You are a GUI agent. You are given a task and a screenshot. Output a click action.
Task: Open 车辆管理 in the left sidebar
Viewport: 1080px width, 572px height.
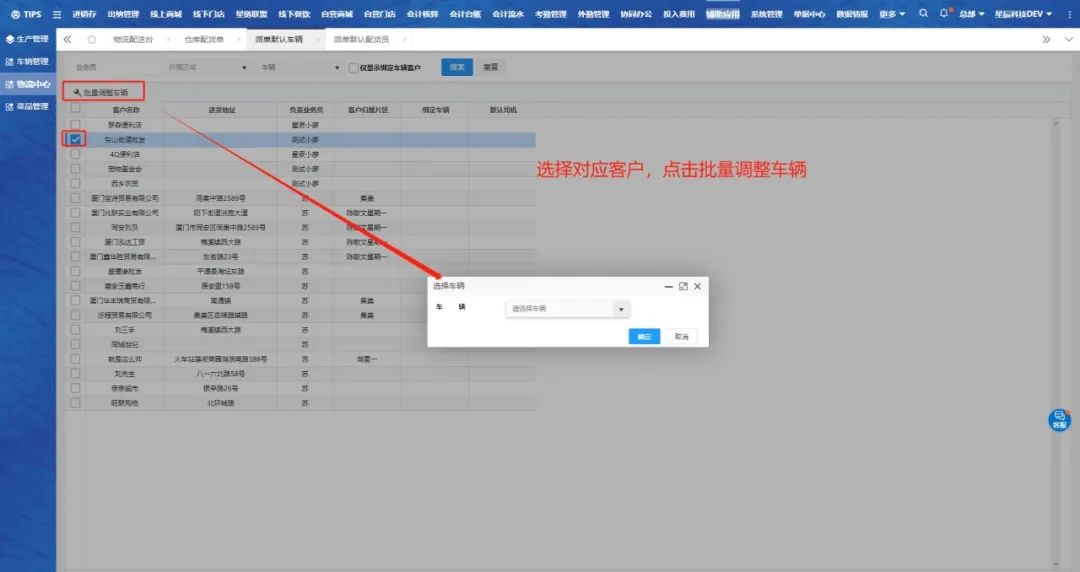point(28,62)
